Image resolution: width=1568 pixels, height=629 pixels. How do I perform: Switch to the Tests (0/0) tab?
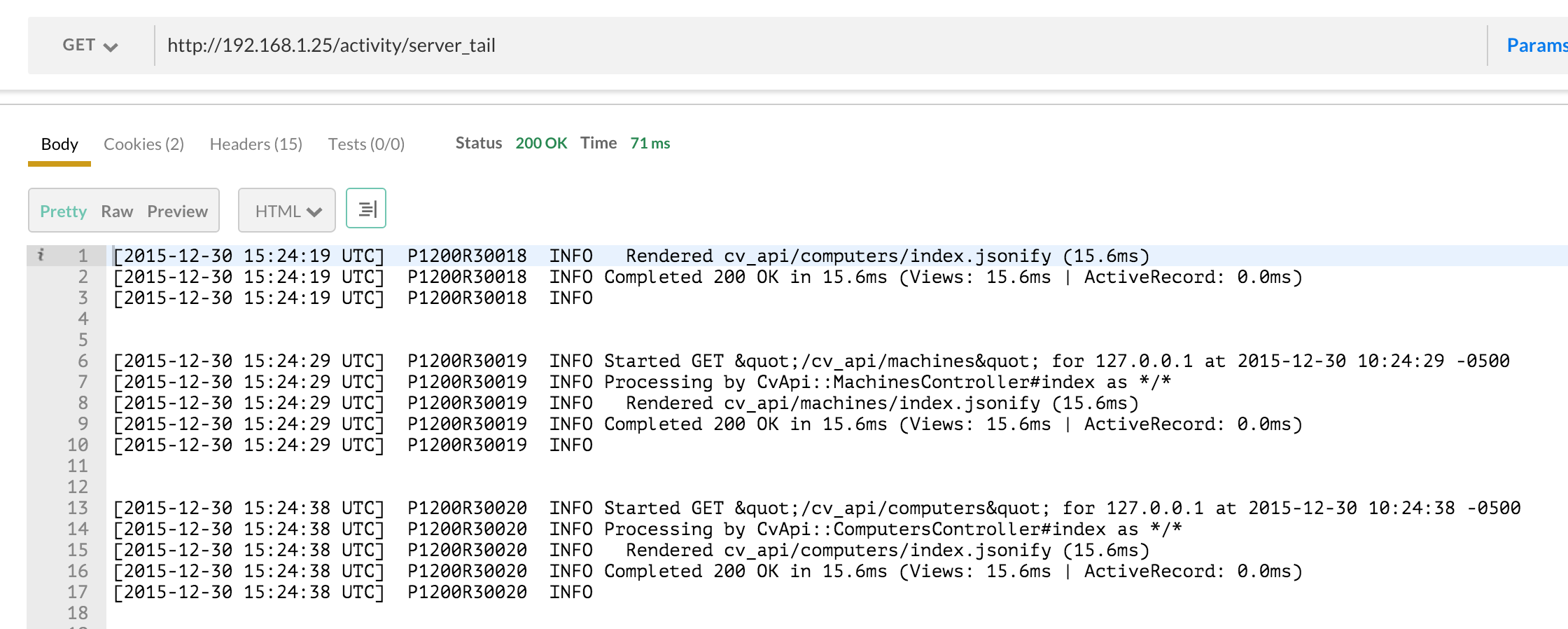coord(366,144)
